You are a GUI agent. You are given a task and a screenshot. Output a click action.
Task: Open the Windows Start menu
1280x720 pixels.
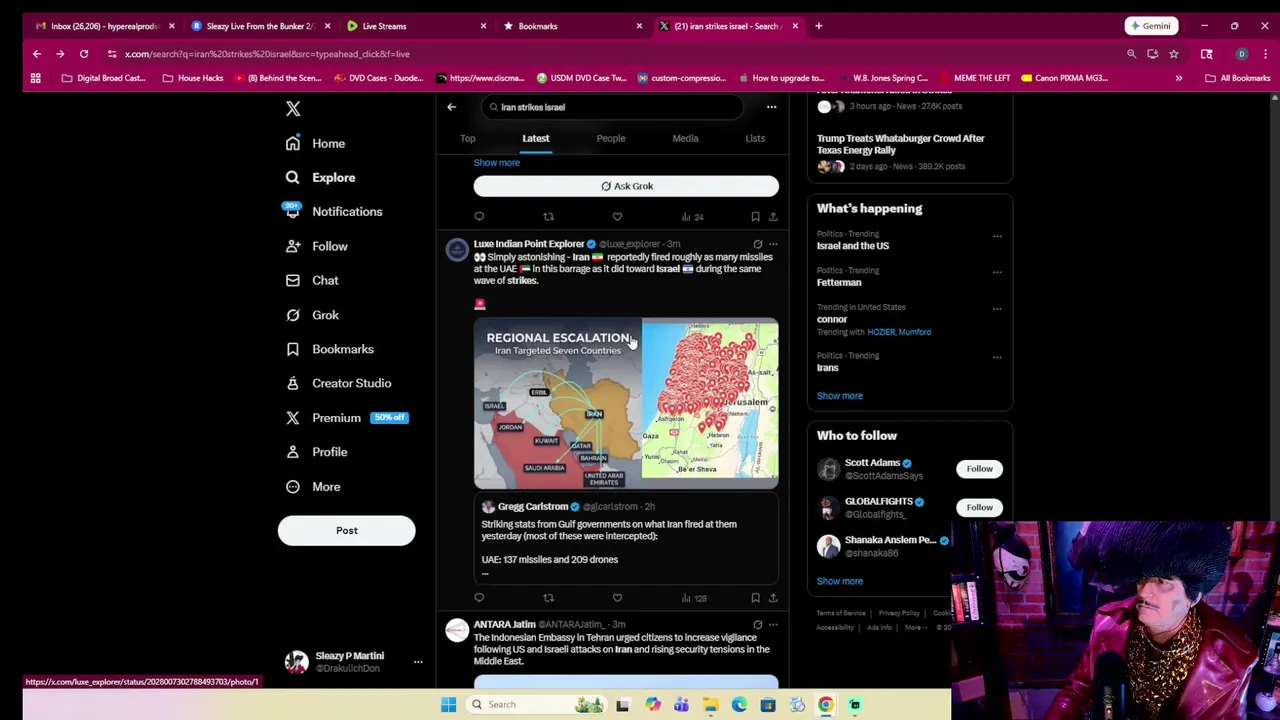click(448, 704)
